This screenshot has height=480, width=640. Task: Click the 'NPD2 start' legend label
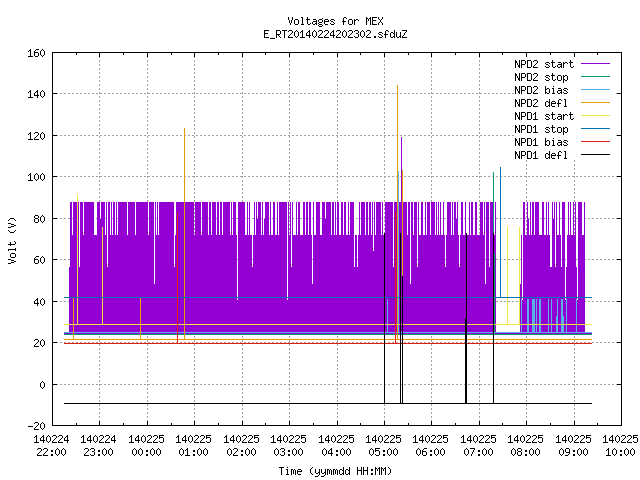tap(544, 64)
